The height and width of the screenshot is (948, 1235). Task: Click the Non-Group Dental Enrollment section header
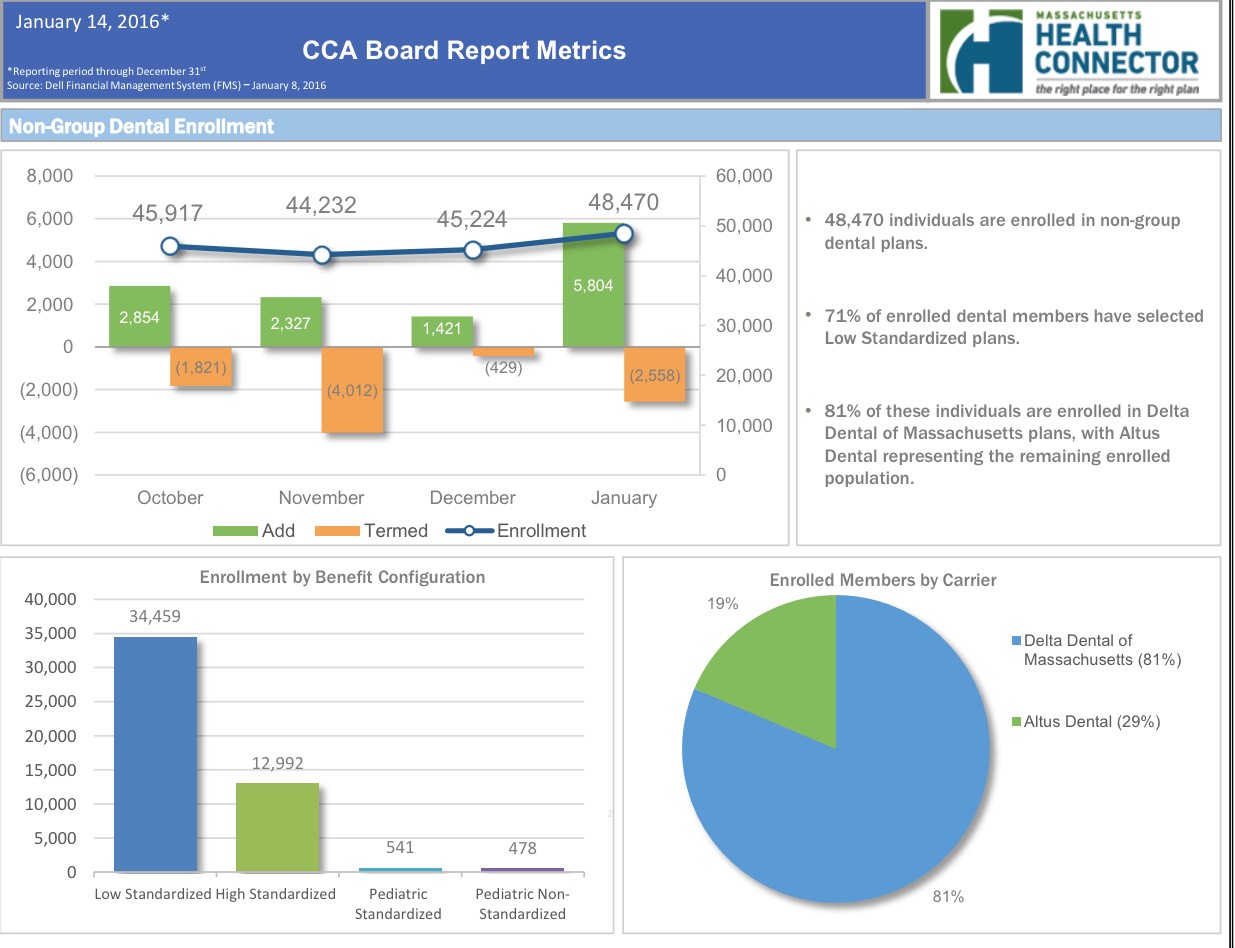click(141, 126)
